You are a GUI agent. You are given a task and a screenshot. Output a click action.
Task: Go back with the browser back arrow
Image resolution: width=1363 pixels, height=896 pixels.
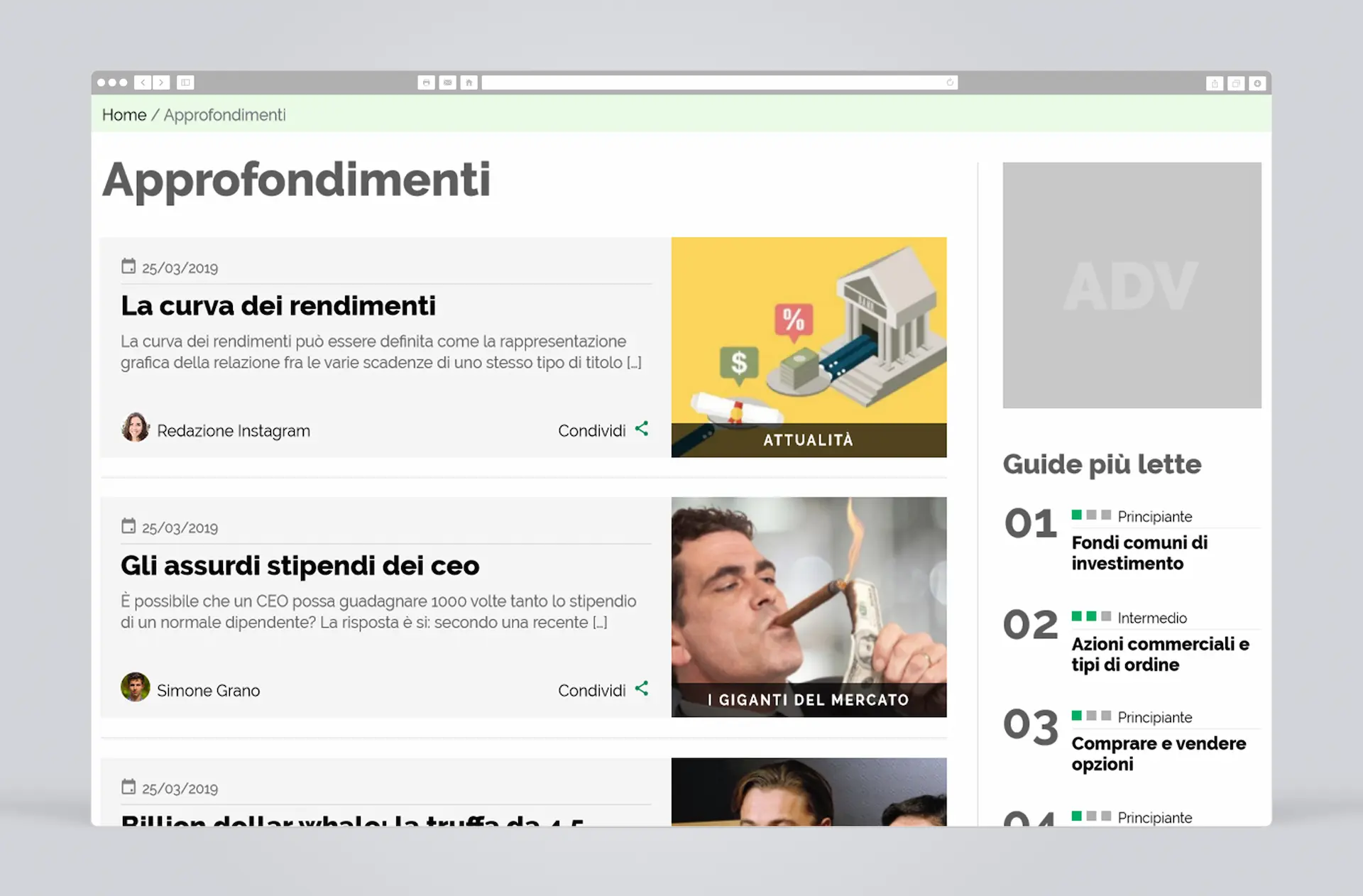point(143,82)
